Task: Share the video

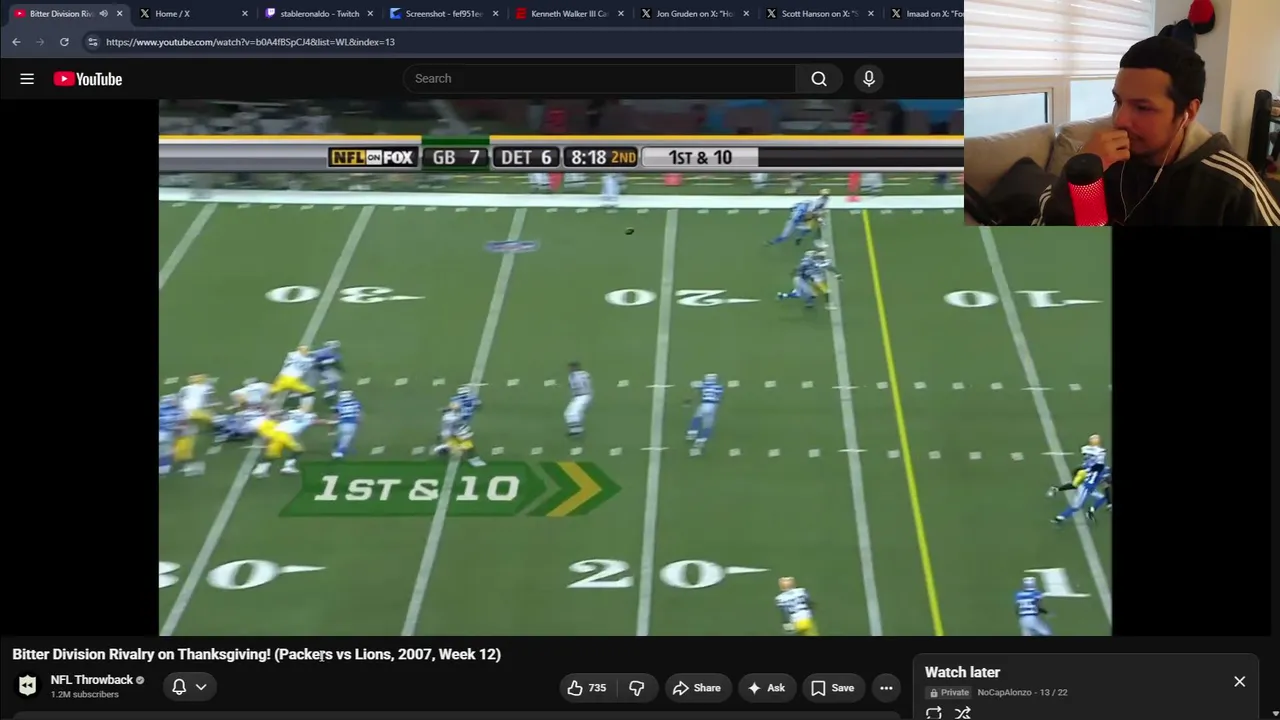Action: pos(696,688)
